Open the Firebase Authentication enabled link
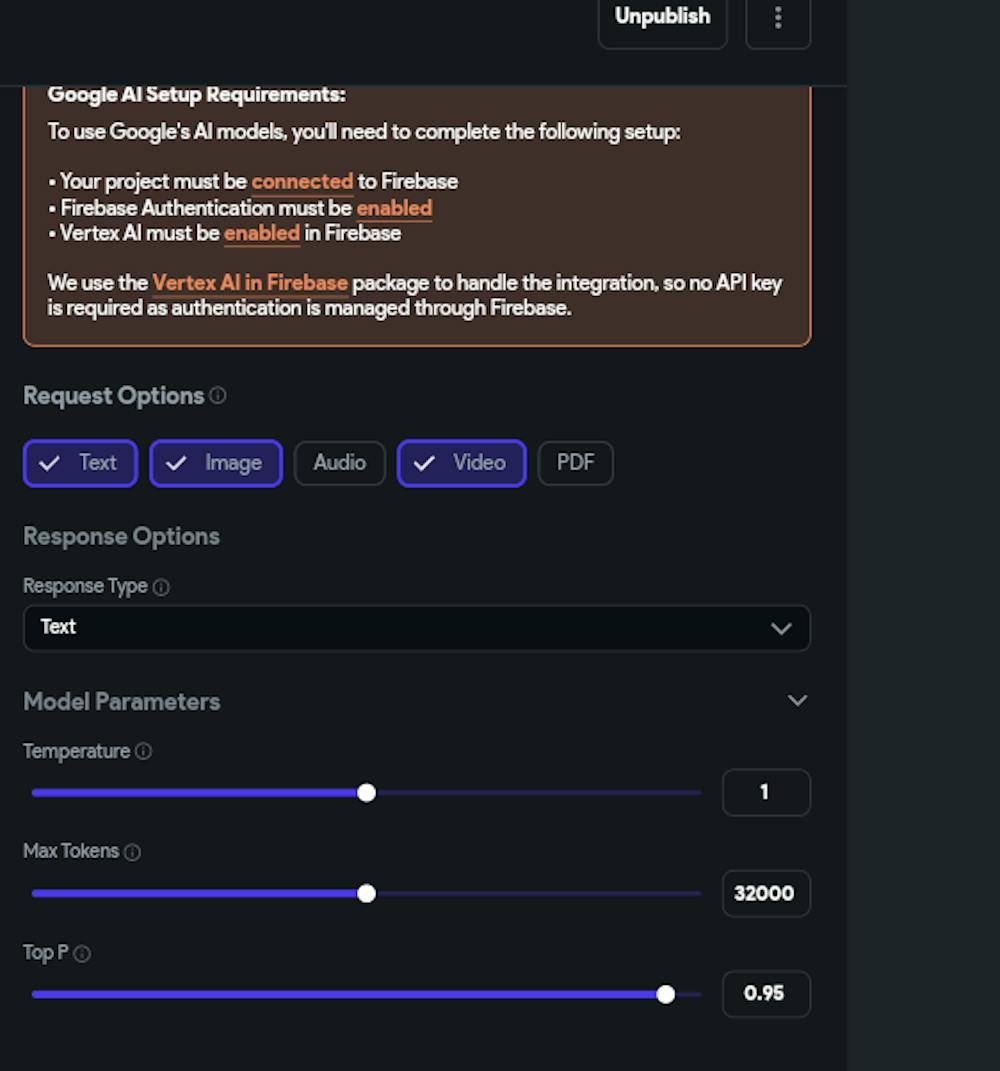Image resolution: width=1000 pixels, height=1071 pixels. [394, 208]
